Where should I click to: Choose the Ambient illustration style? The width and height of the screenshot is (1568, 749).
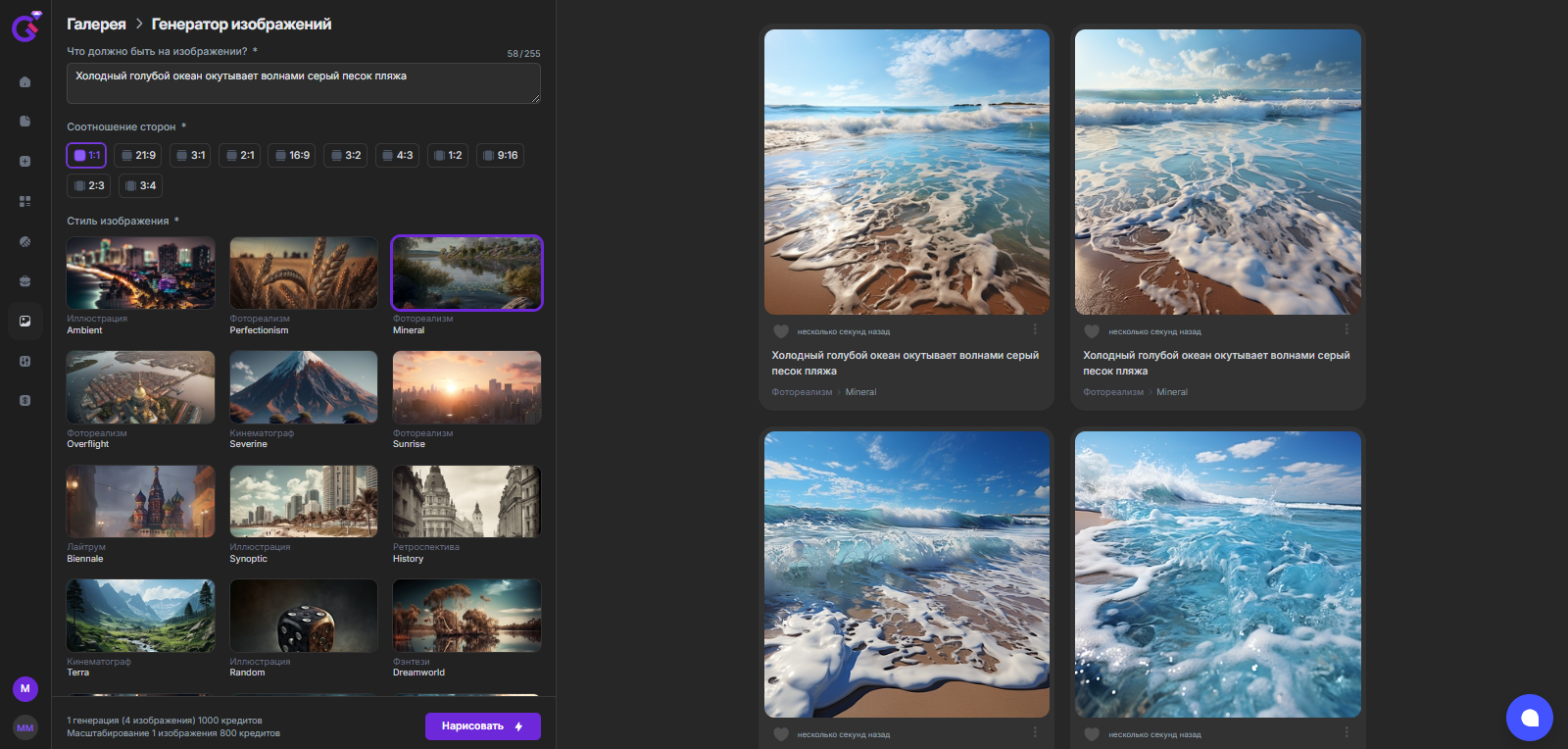coord(141,273)
